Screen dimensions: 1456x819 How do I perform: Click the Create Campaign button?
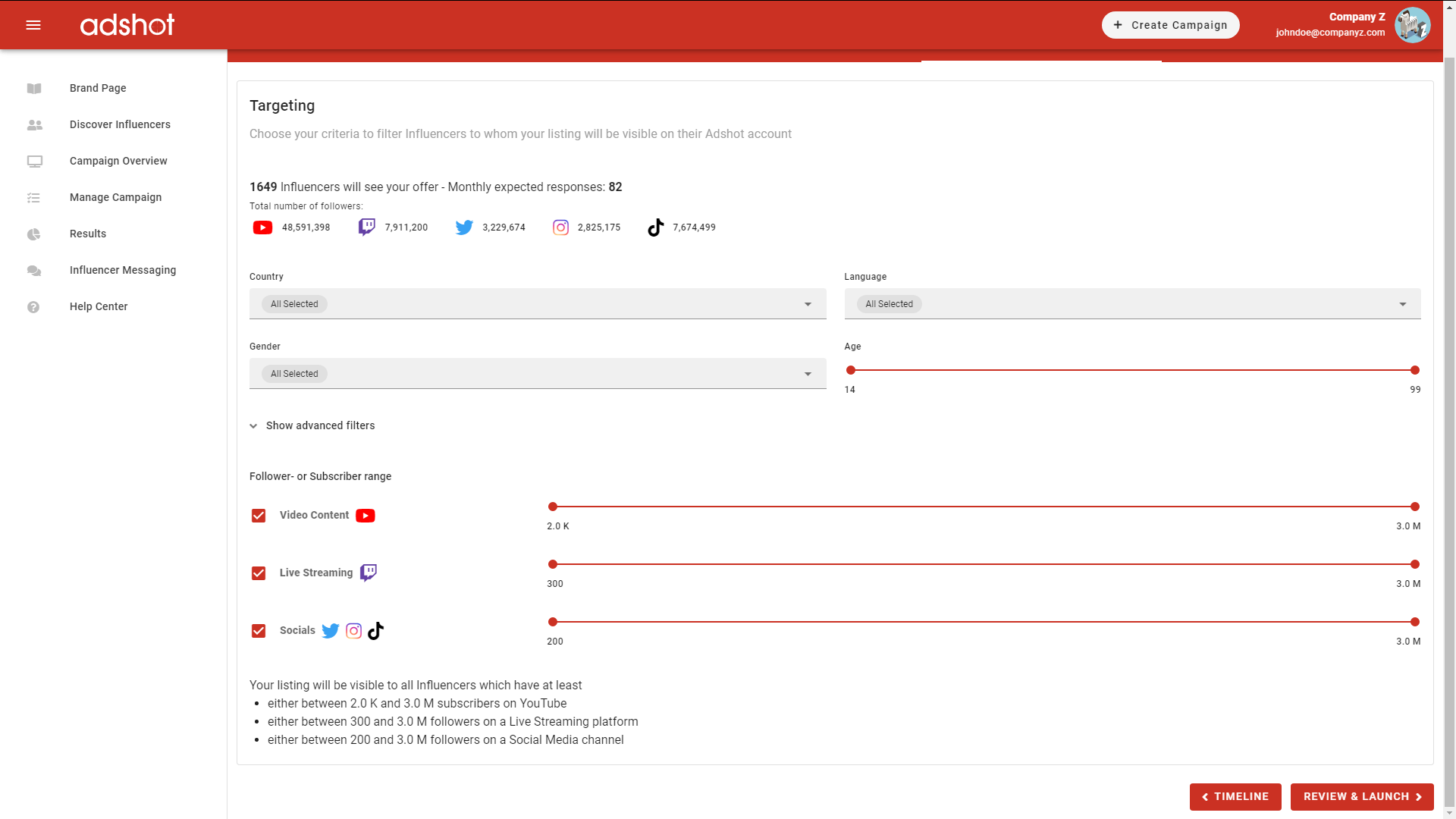(1170, 25)
